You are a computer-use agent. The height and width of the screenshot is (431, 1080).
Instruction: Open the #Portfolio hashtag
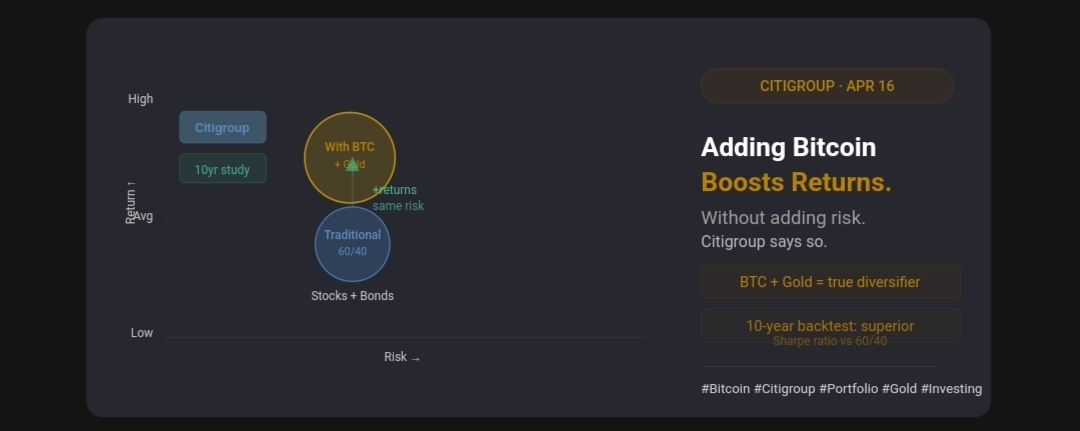point(848,389)
